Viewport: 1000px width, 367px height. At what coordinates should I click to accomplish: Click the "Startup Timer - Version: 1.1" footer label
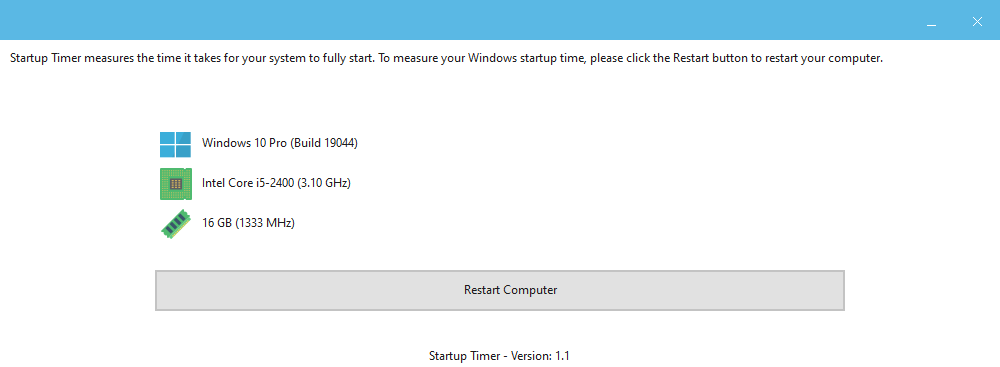click(499, 356)
